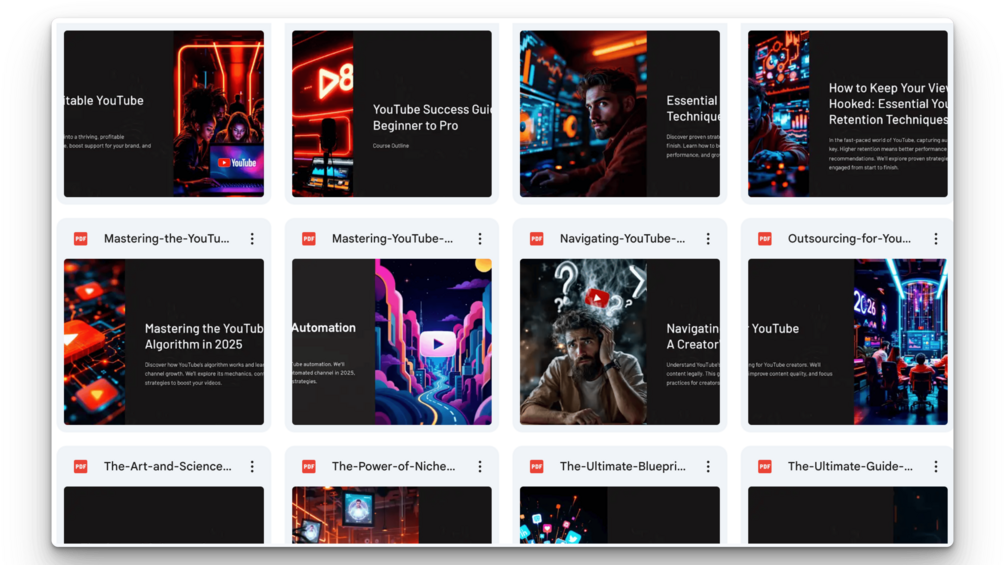1005x565 pixels.
Task: Open the Automation colorful city road preview
Action: [x=392, y=341]
